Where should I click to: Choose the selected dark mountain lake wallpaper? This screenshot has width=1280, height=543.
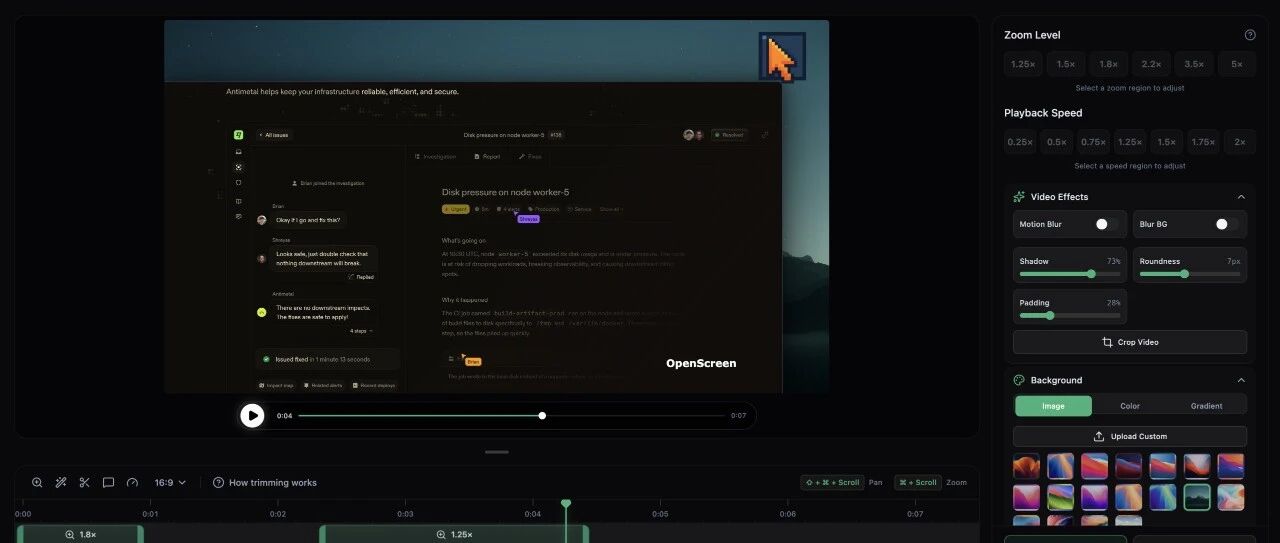pos(1197,497)
